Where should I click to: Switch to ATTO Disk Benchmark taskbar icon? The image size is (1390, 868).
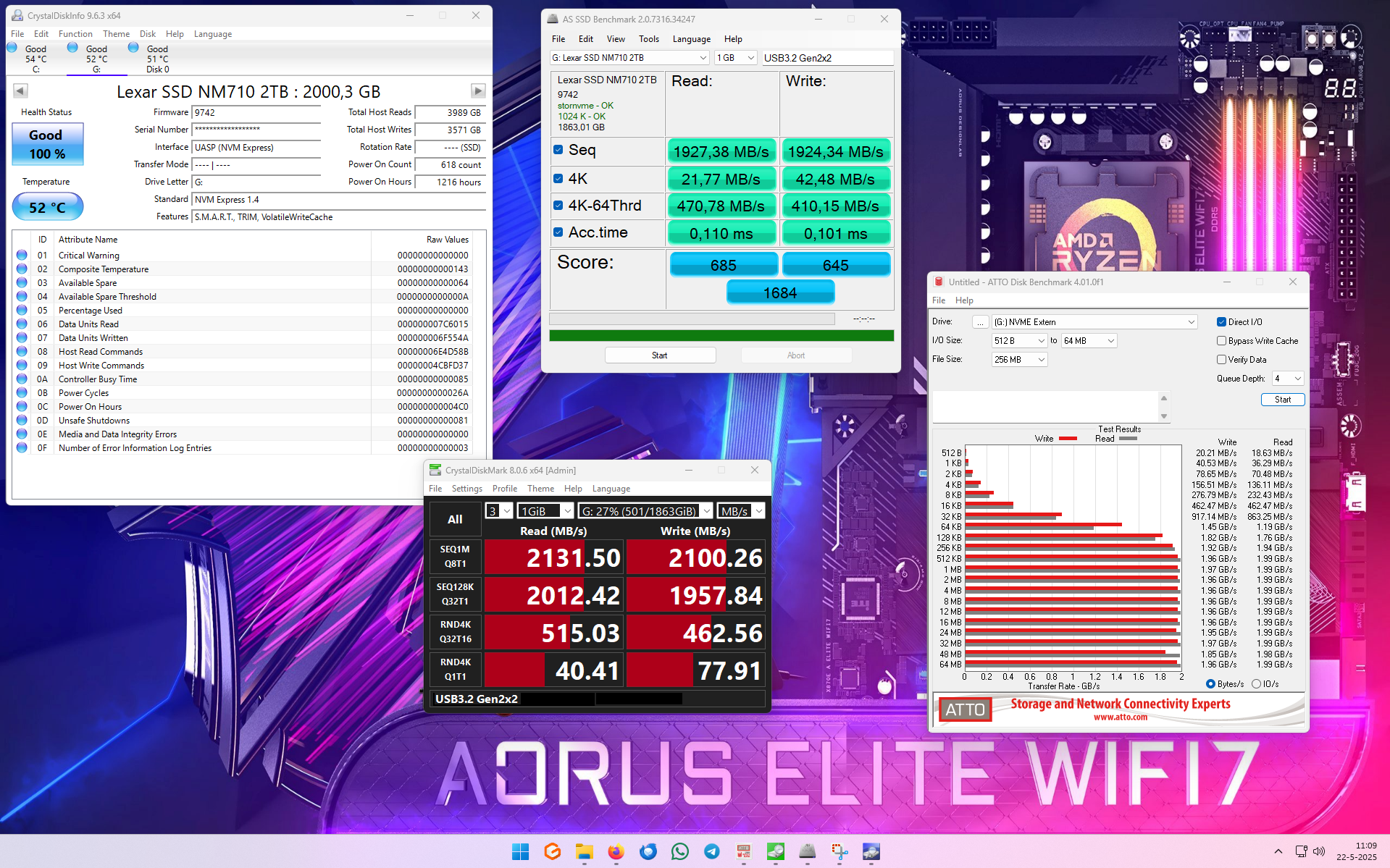point(743,851)
